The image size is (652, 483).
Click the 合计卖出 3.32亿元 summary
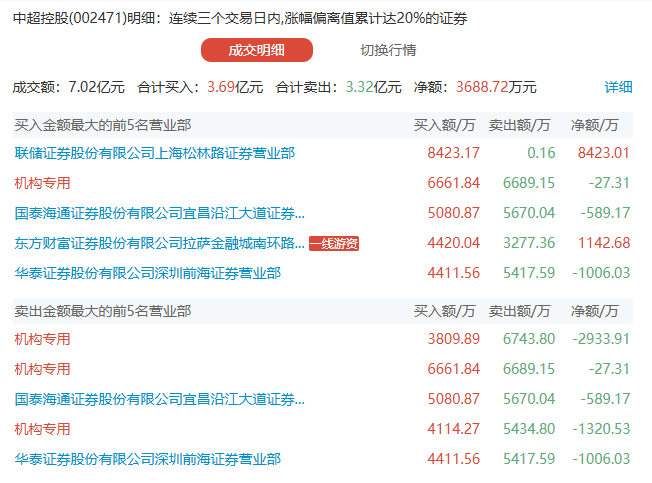pos(338,87)
